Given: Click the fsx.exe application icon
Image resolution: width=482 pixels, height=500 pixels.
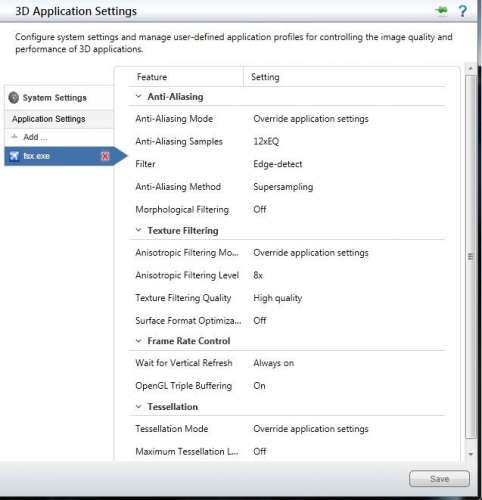Looking at the screenshot, I should click(x=14, y=156).
